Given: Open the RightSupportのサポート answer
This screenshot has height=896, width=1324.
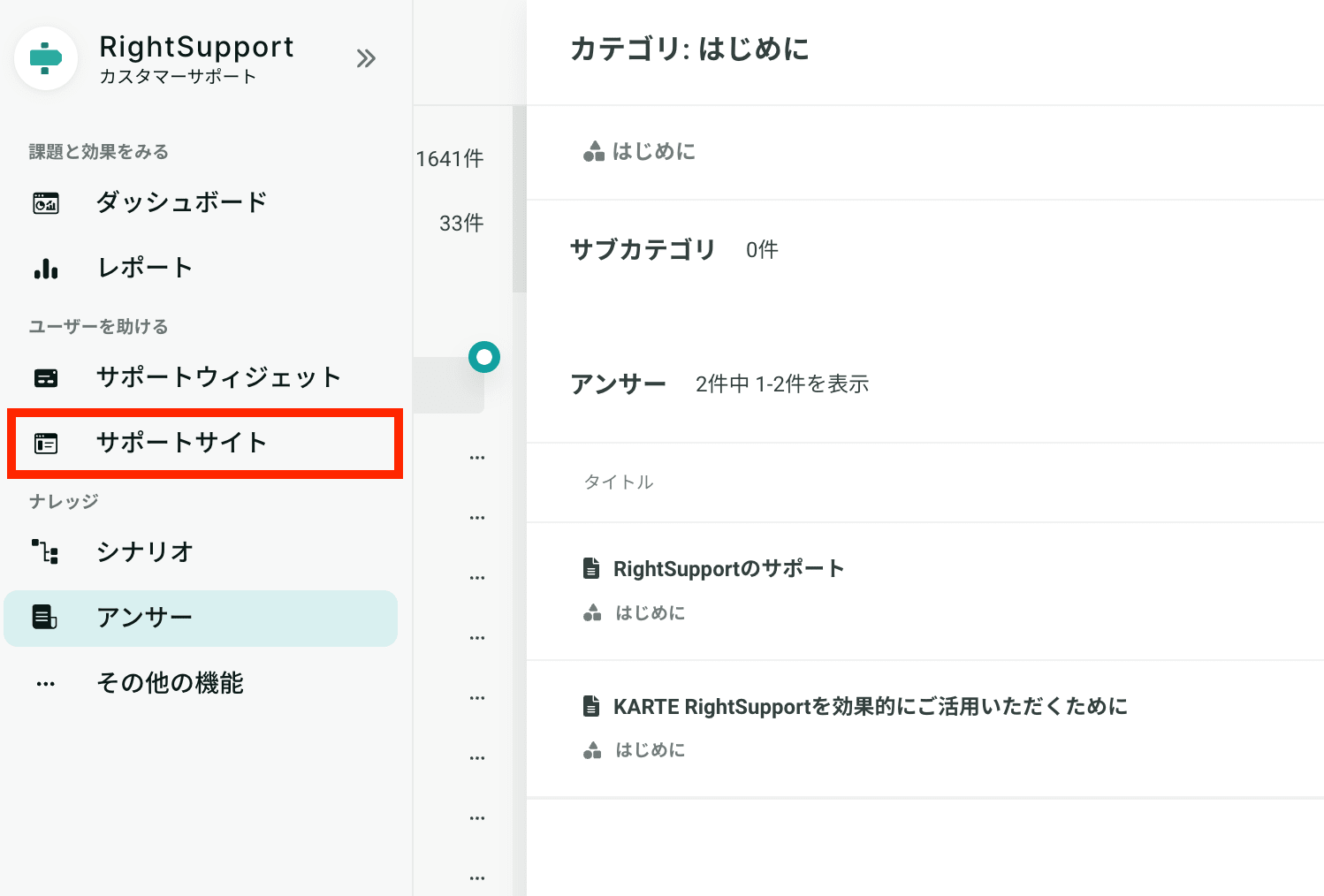Looking at the screenshot, I should coord(729,568).
